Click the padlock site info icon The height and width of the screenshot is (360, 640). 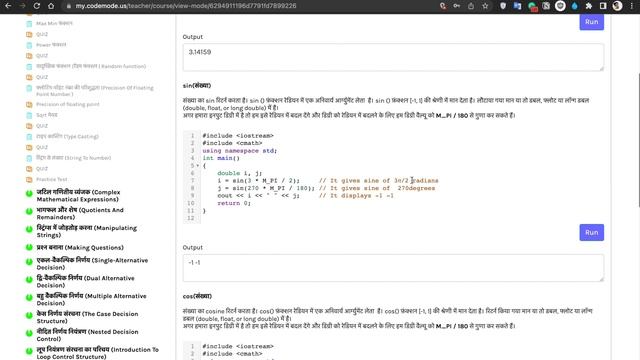(x=69, y=6)
